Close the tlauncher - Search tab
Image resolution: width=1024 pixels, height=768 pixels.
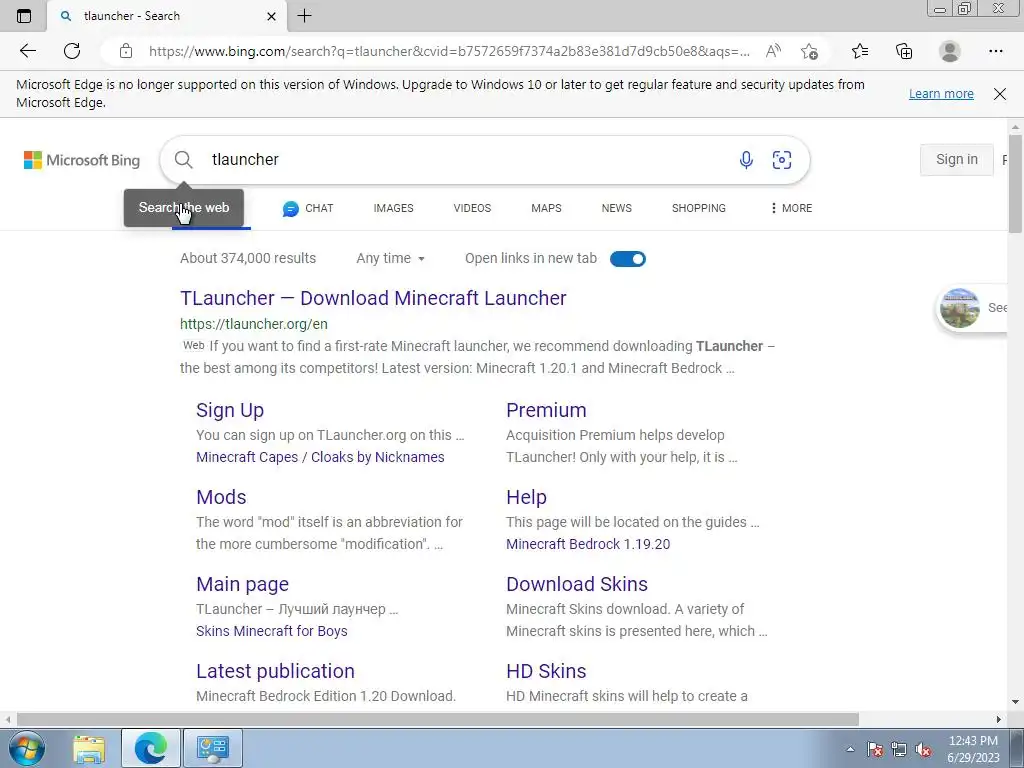coord(272,16)
